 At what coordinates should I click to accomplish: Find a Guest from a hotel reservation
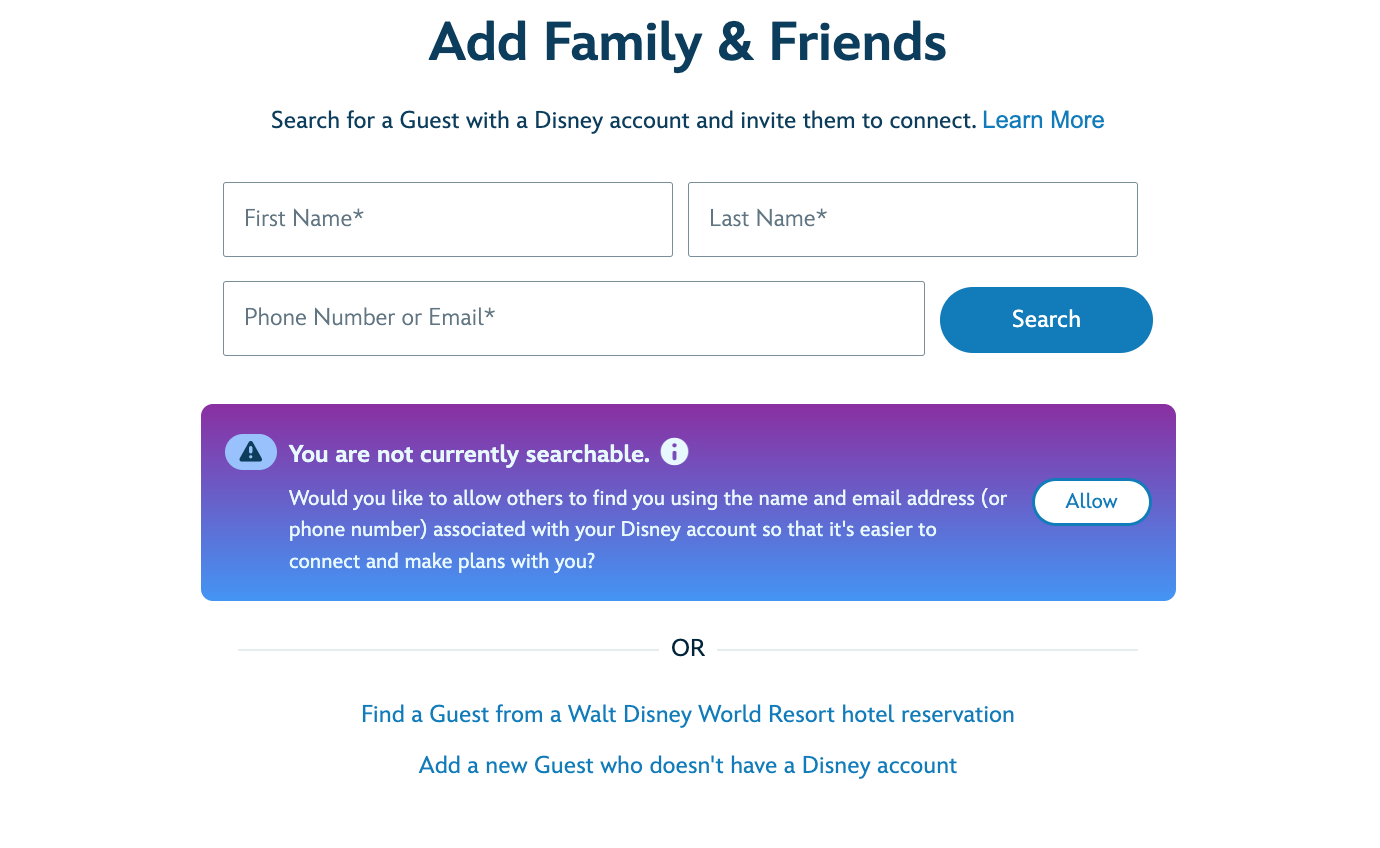pos(687,714)
